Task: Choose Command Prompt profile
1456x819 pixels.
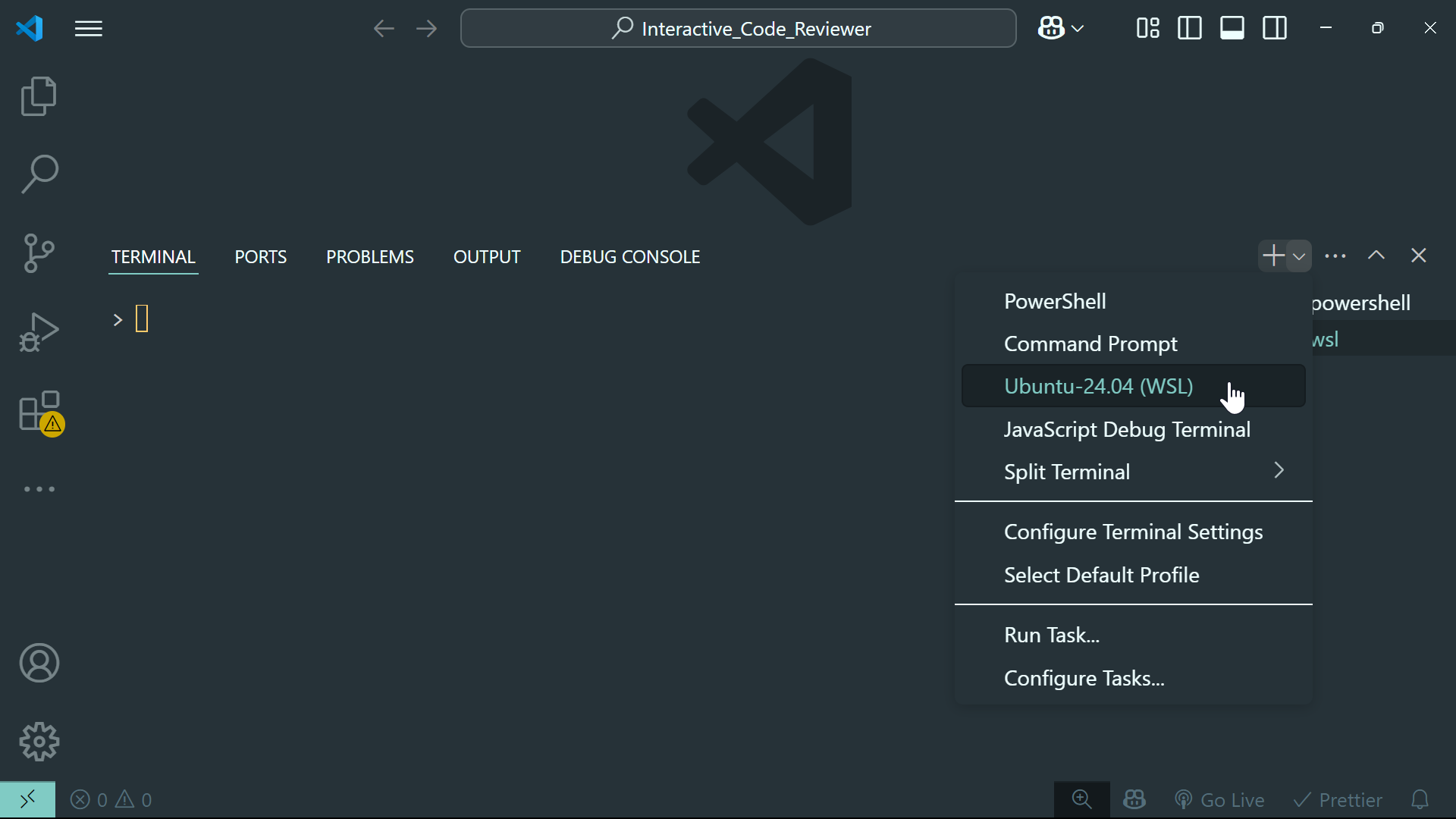Action: 1134,344
